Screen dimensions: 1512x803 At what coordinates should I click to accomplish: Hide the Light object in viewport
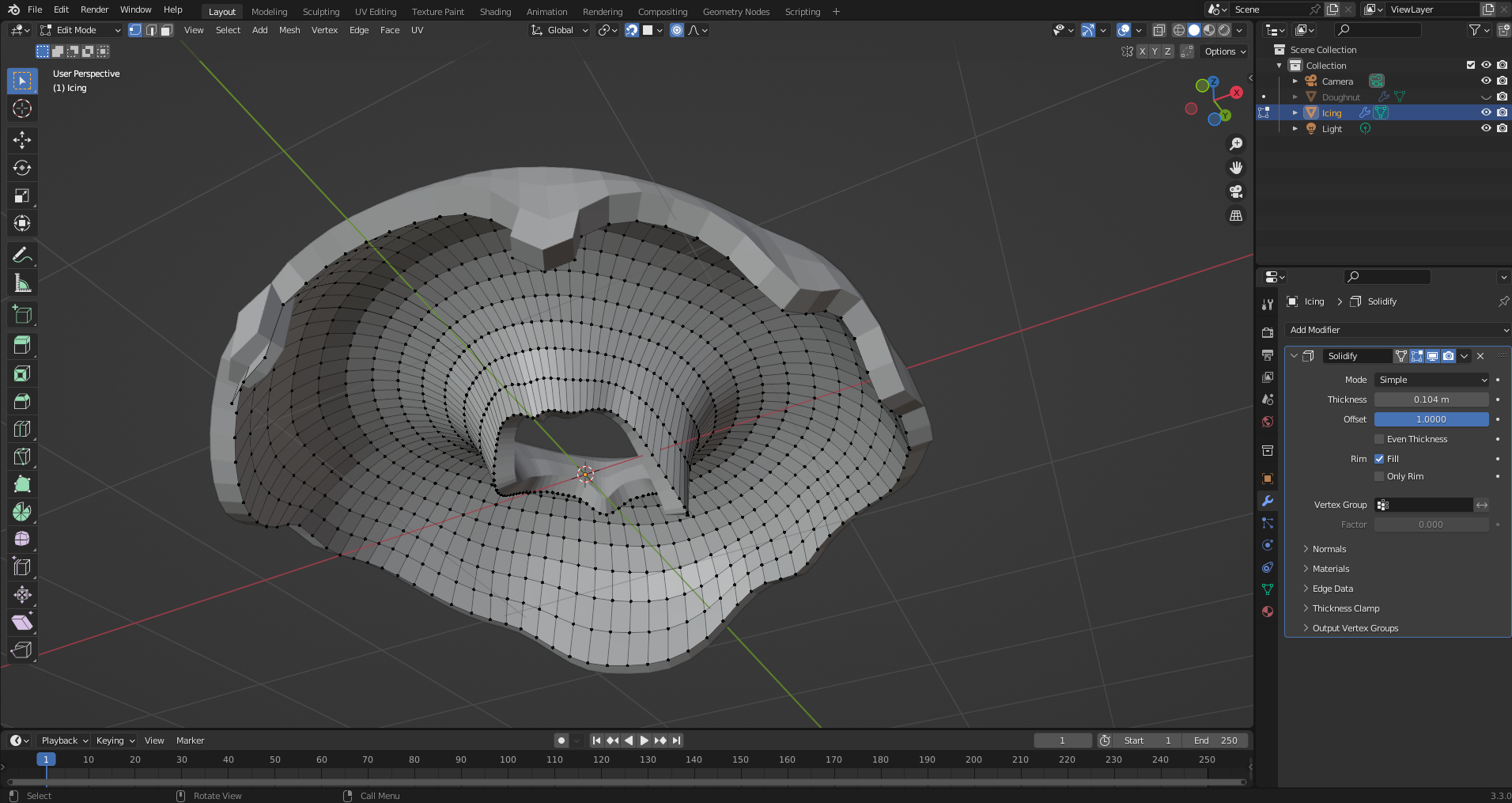(1486, 128)
